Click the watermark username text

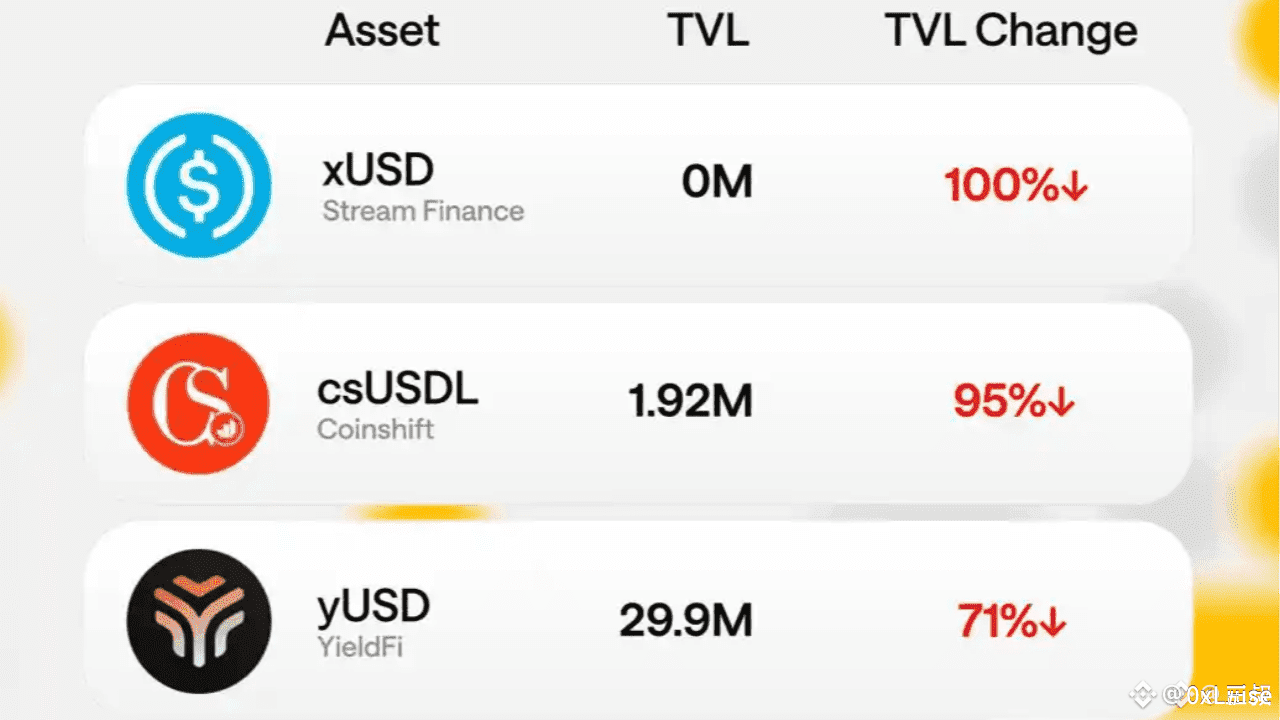point(1215,694)
